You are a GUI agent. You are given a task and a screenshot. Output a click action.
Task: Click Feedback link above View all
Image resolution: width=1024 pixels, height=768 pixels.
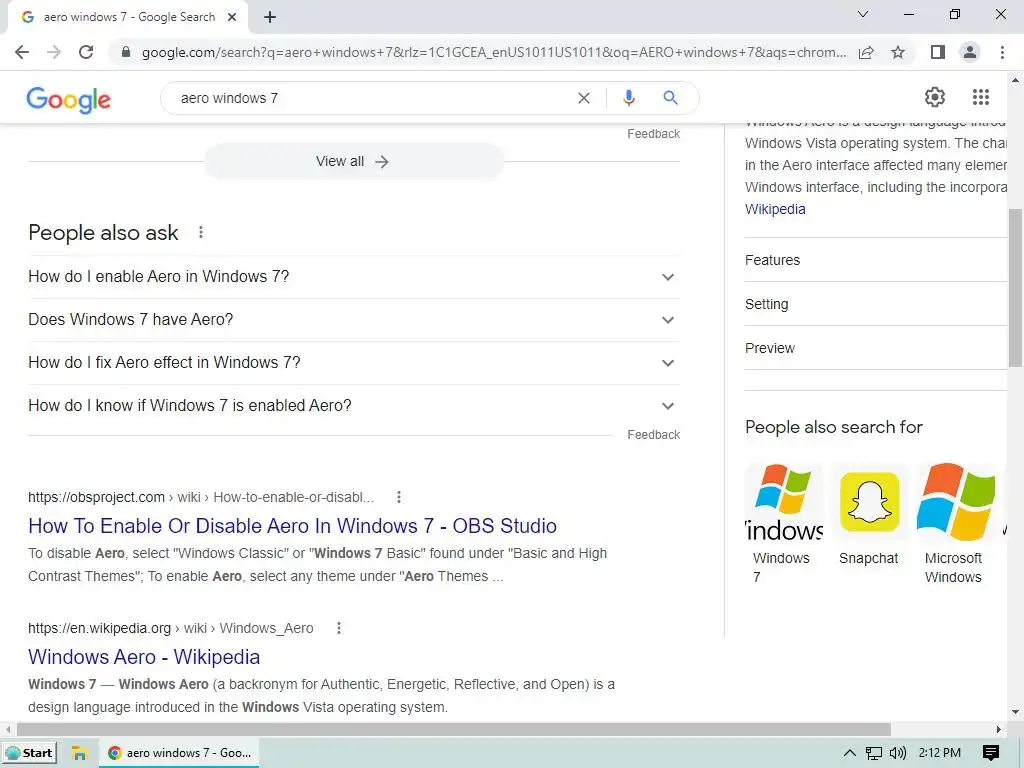click(654, 134)
